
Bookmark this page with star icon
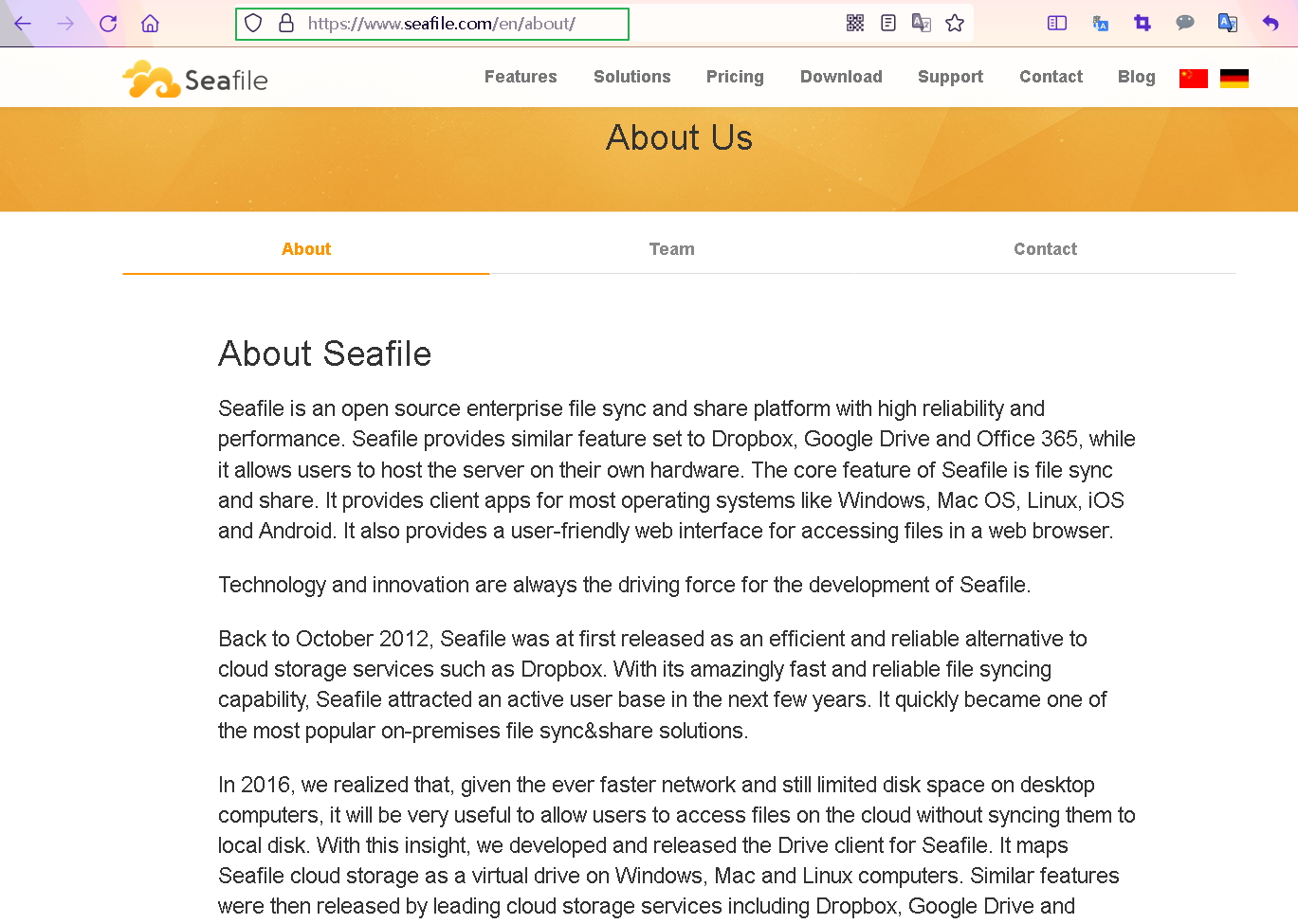click(x=955, y=24)
